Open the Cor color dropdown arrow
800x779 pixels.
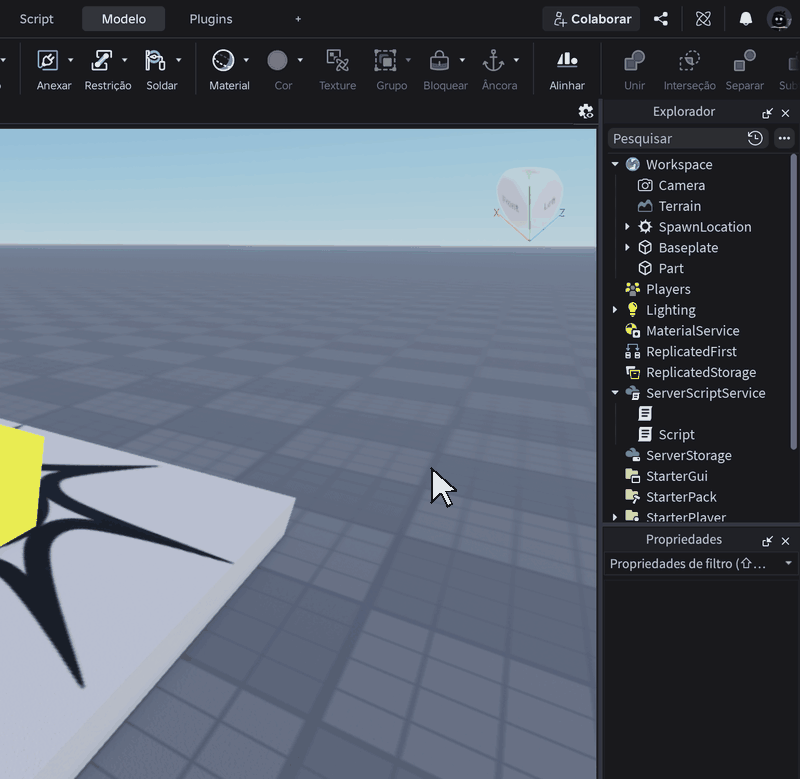[300, 60]
